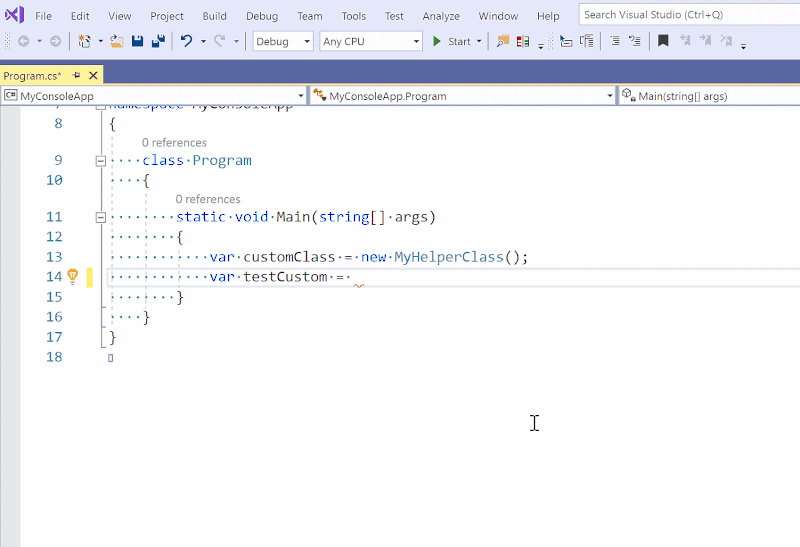Open the Start button dropdown arrow
The image size is (800, 547).
click(x=479, y=41)
